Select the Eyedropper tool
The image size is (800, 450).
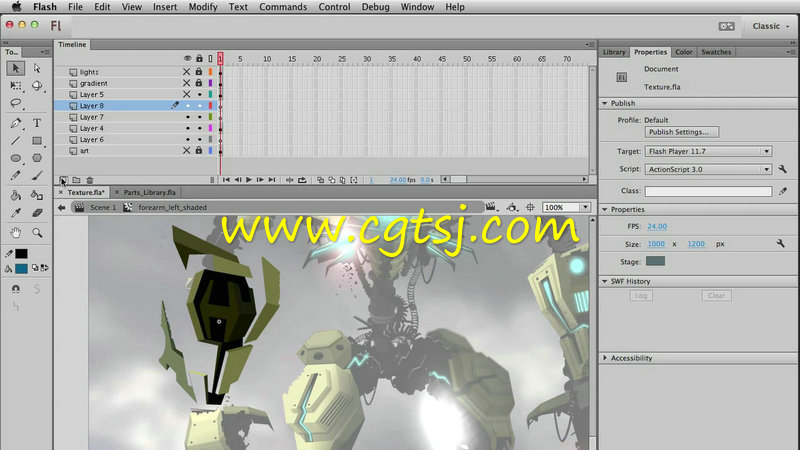[16, 213]
